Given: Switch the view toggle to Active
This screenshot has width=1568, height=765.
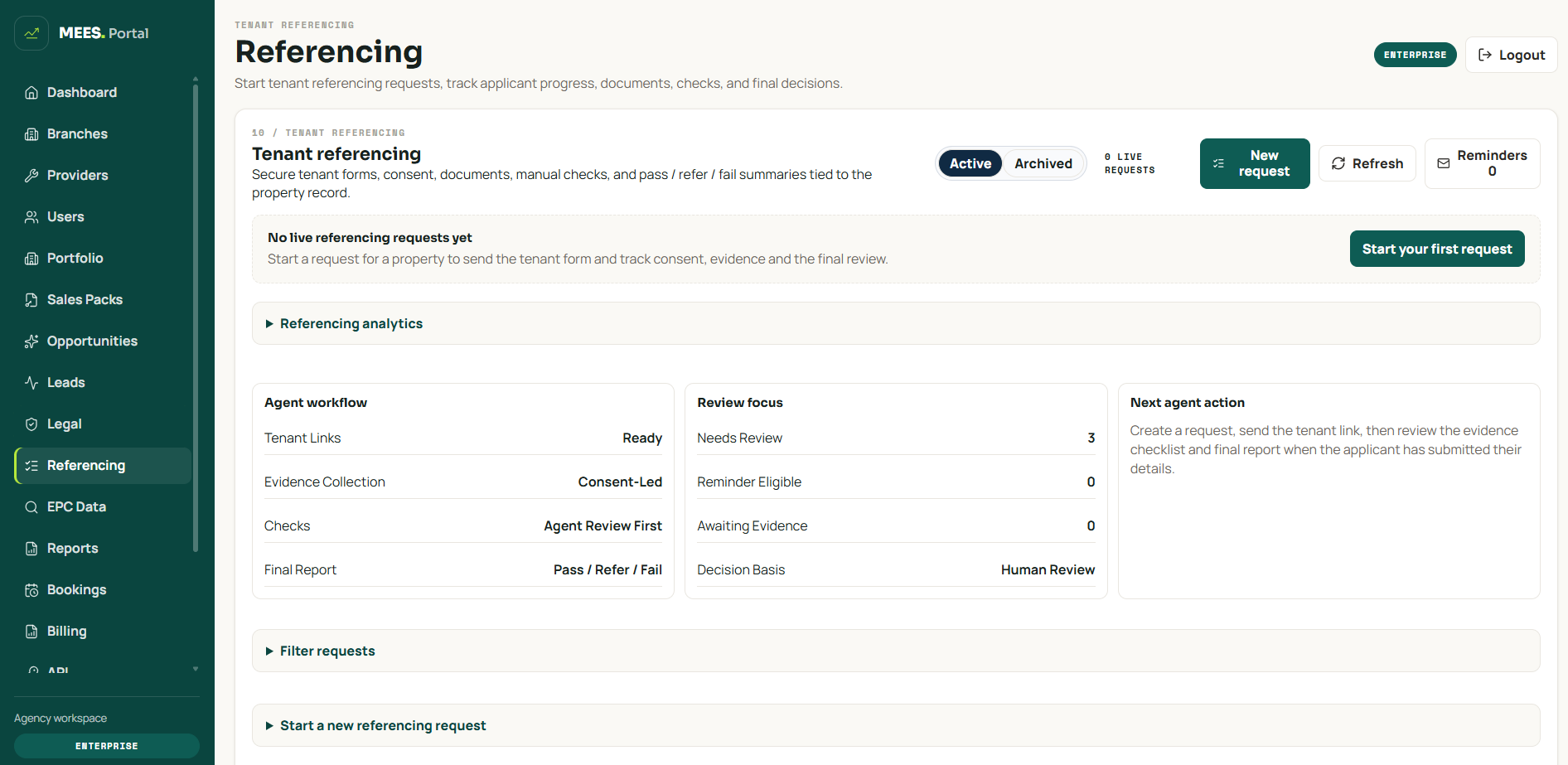Looking at the screenshot, I should pyautogui.click(x=970, y=163).
